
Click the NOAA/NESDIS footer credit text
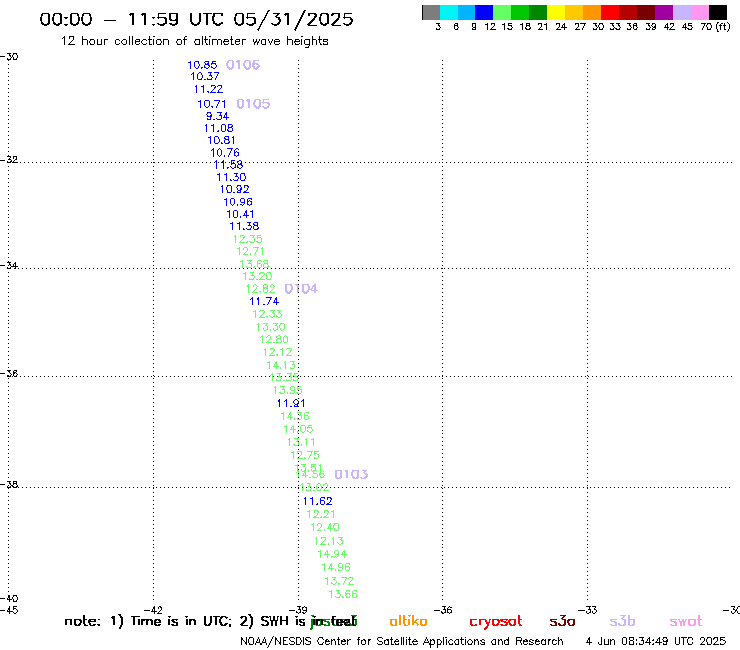[x=402, y=641]
